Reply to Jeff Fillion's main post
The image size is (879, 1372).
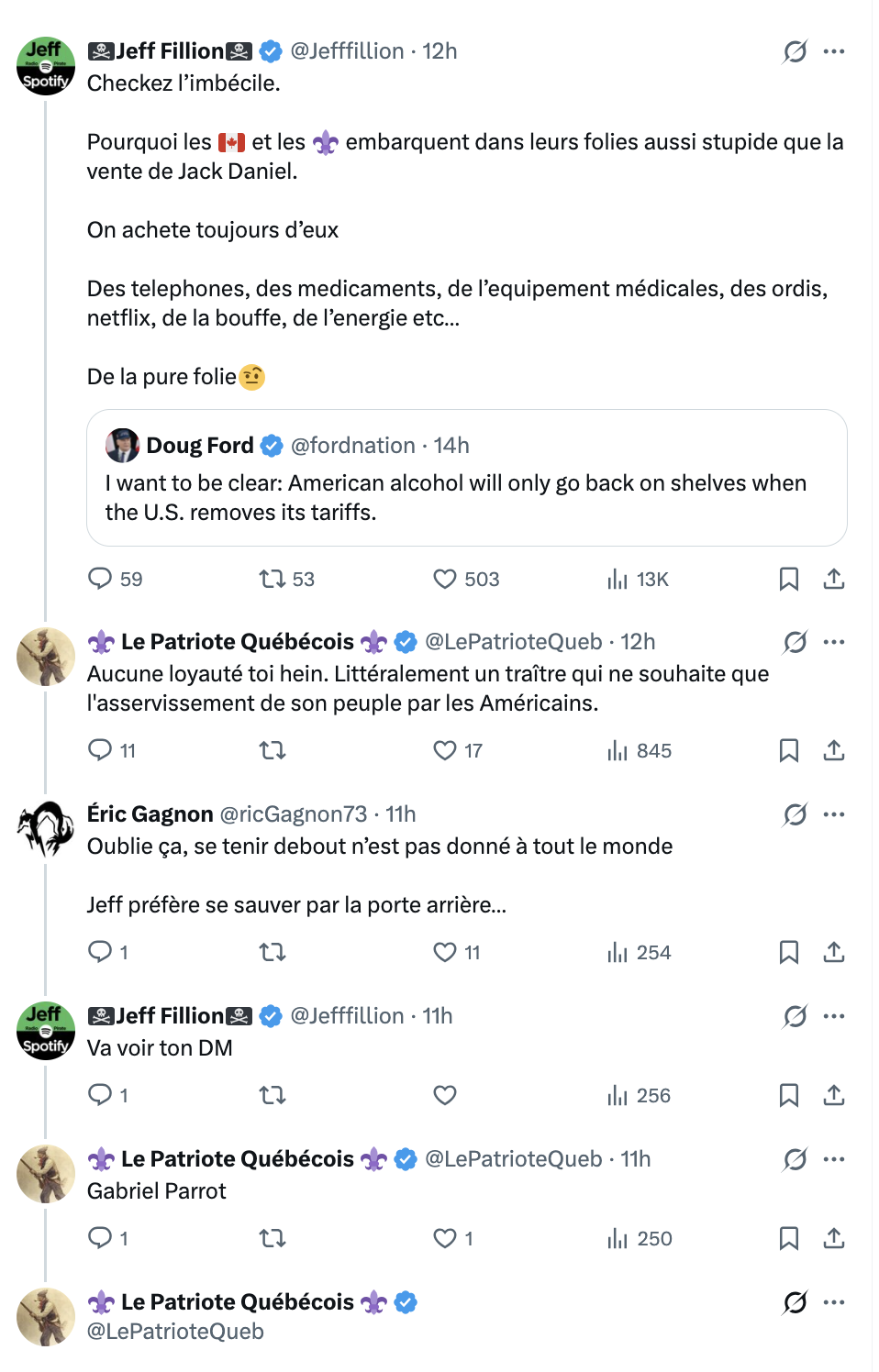[100, 579]
